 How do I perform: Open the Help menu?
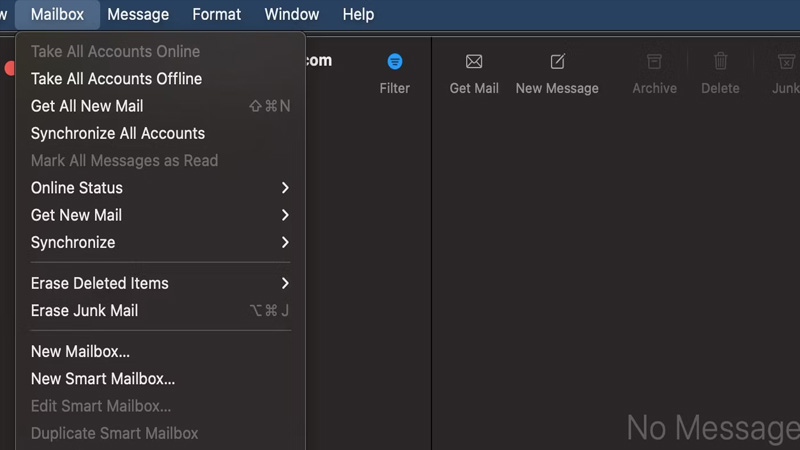click(358, 14)
